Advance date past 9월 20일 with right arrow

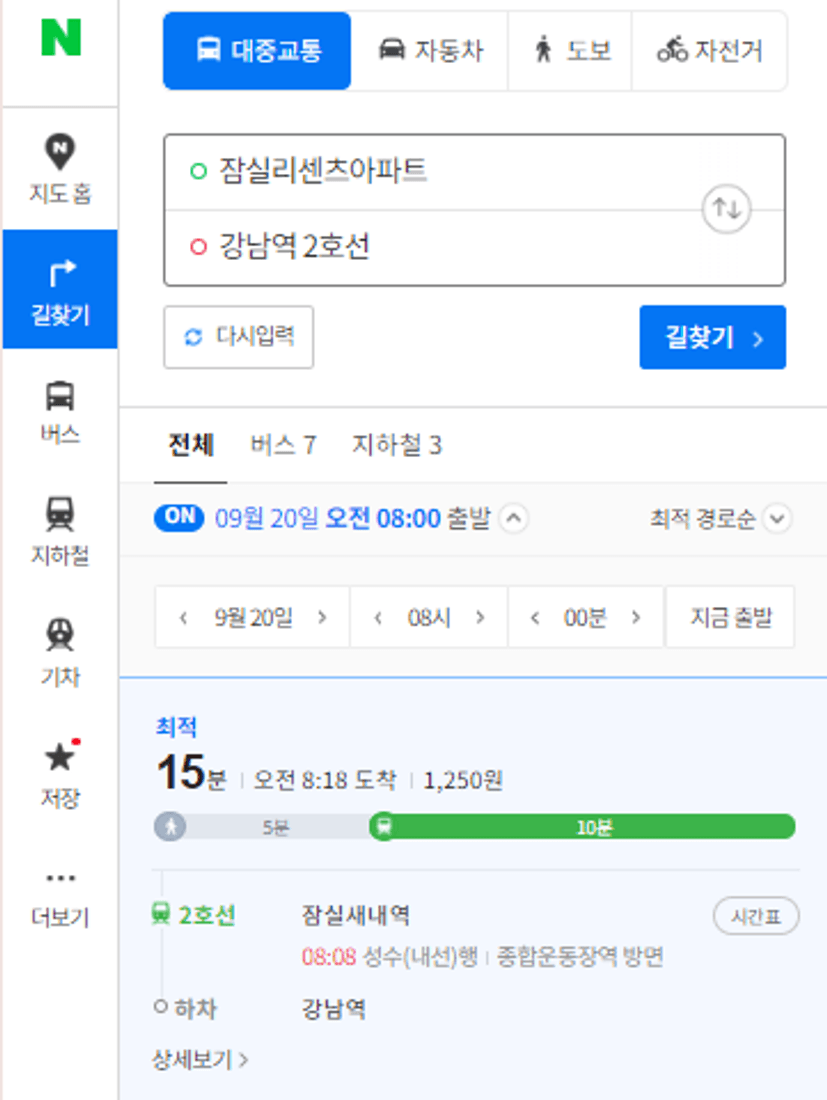tap(322, 617)
